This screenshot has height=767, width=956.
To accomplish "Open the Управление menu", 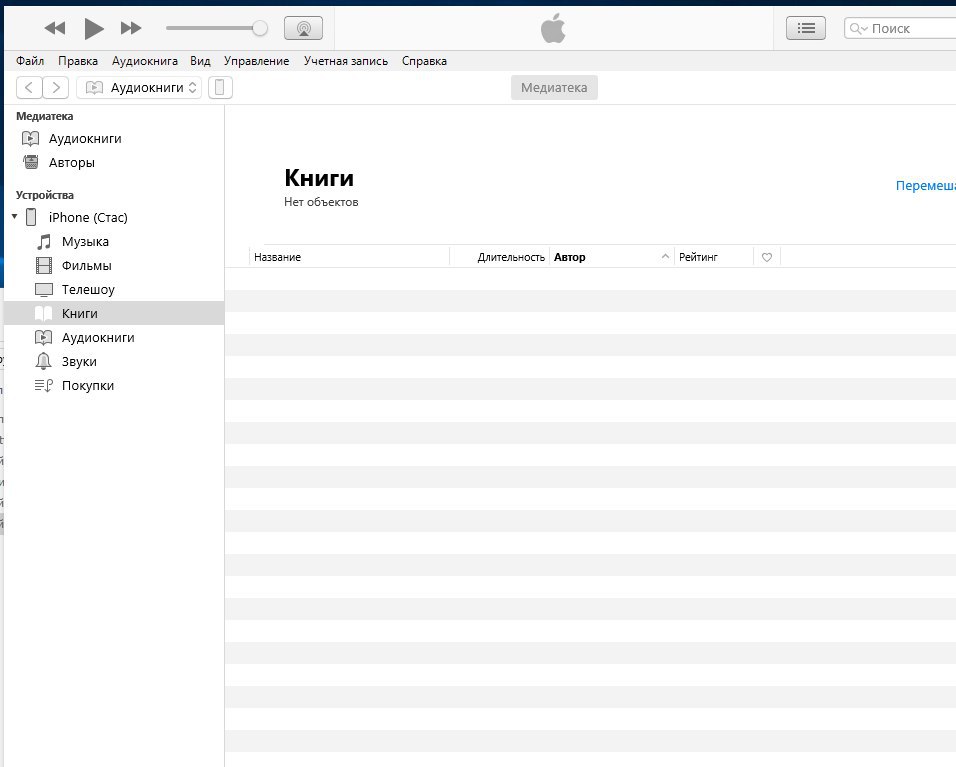I will coord(256,61).
